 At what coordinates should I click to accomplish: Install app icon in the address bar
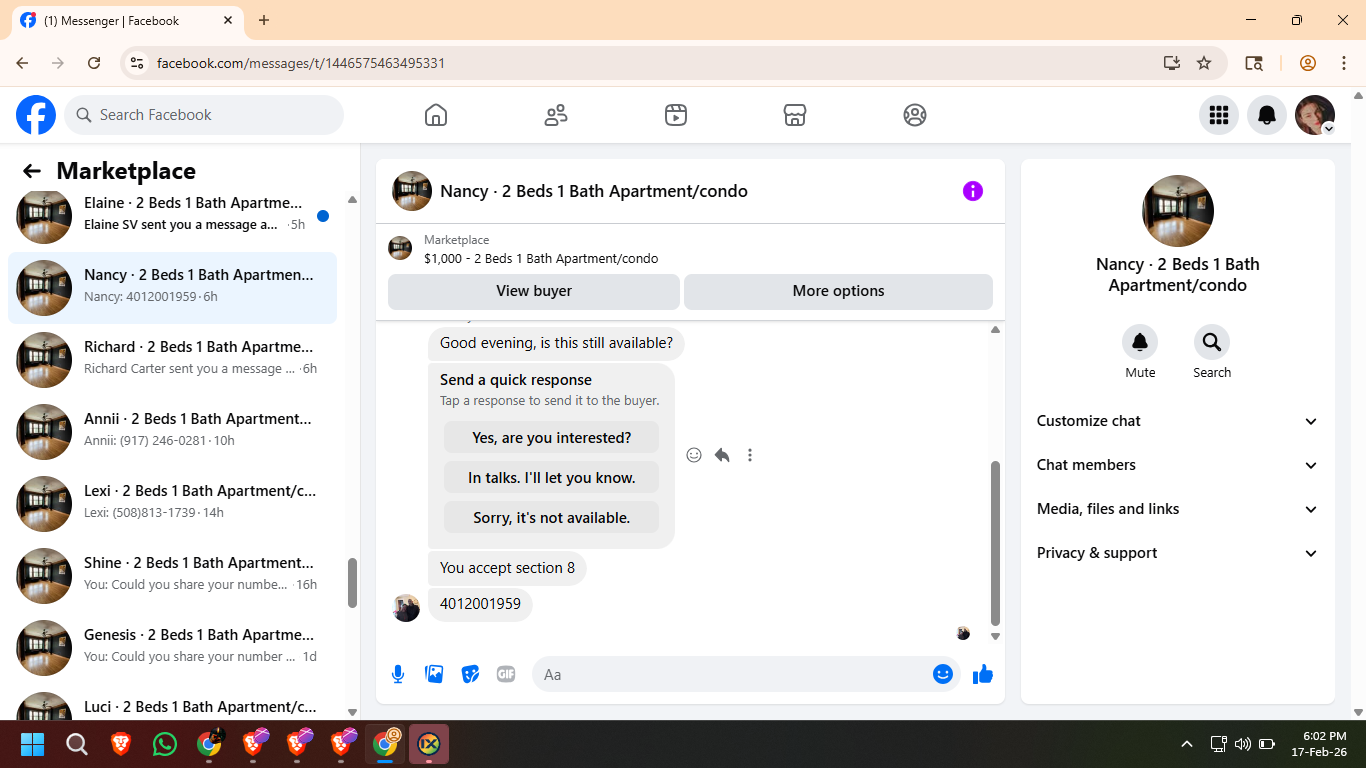click(x=1172, y=63)
